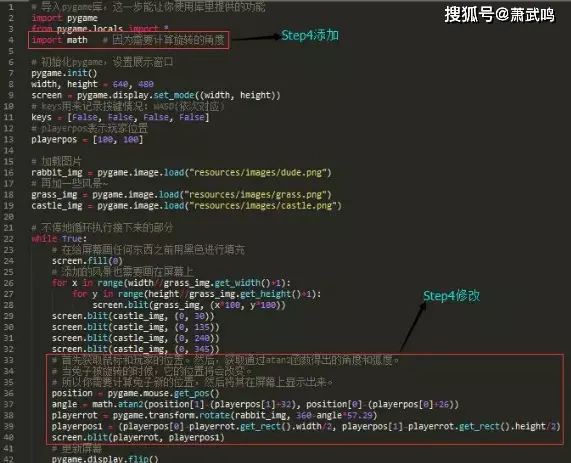Click the 'for y in range(height//grass_img.get_height()+1)' line

[x=197, y=294]
